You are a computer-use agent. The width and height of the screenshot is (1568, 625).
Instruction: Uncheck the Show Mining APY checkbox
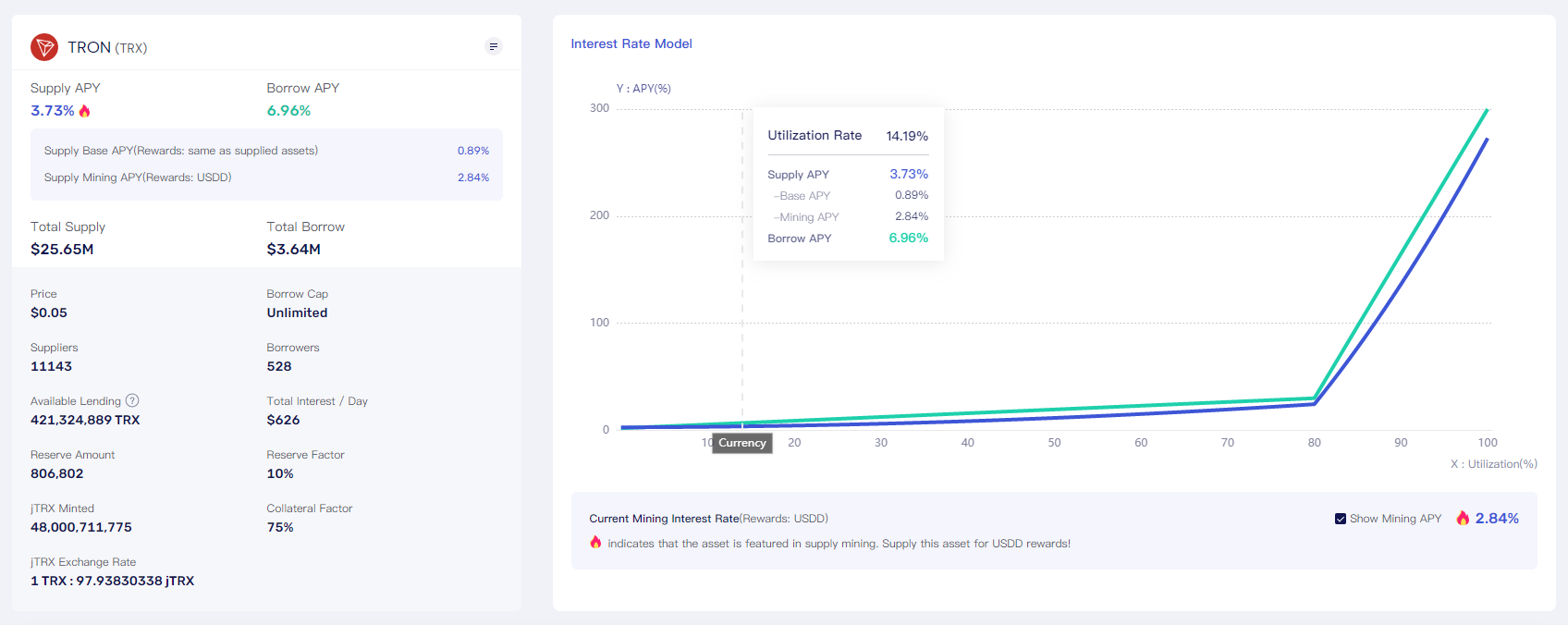1341,519
